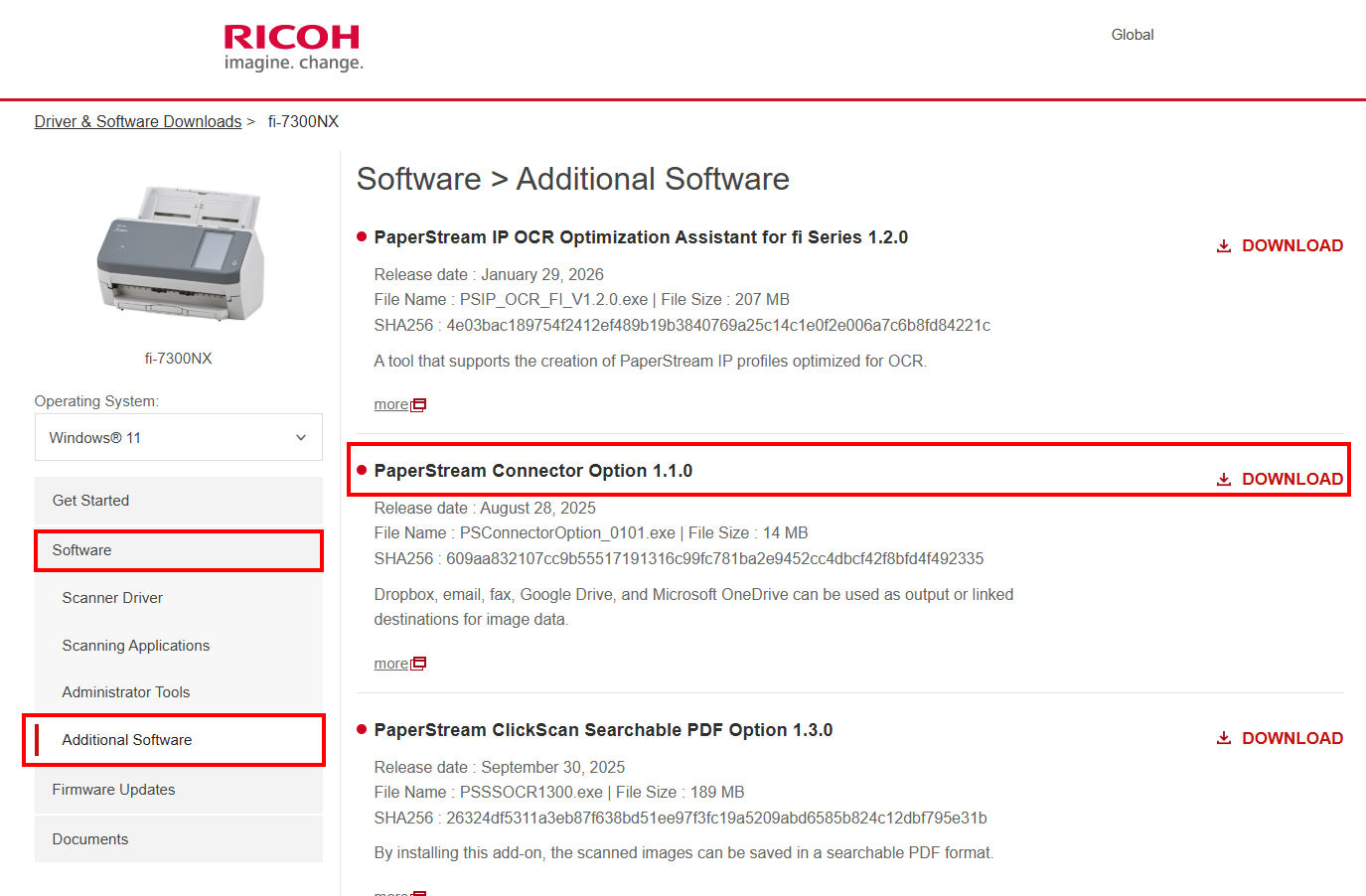Image resolution: width=1366 pixels, height=896 pixels.
Task: Open the Documents section
Action: pyautogui.click(x=179, y=839)
